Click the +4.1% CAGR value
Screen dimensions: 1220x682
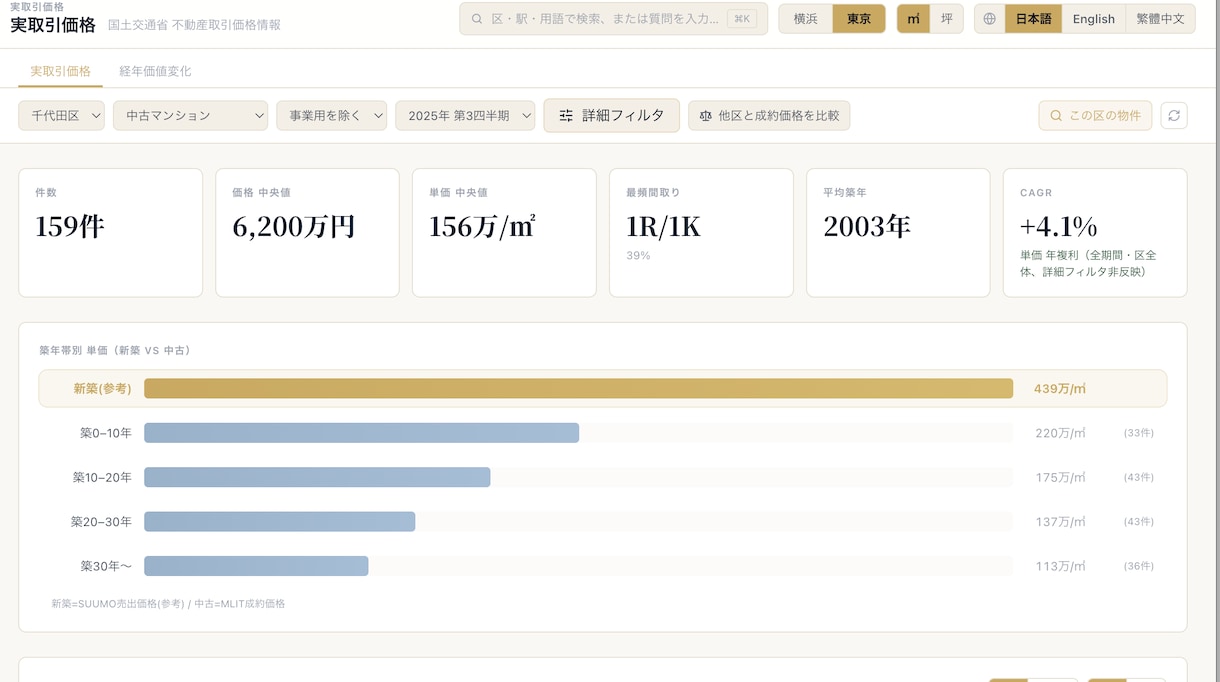1059,227
